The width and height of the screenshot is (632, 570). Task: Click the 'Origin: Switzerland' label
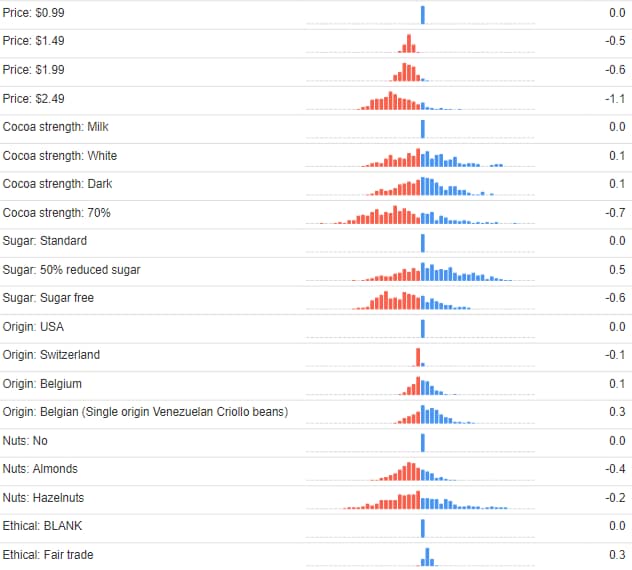point(52,355)
